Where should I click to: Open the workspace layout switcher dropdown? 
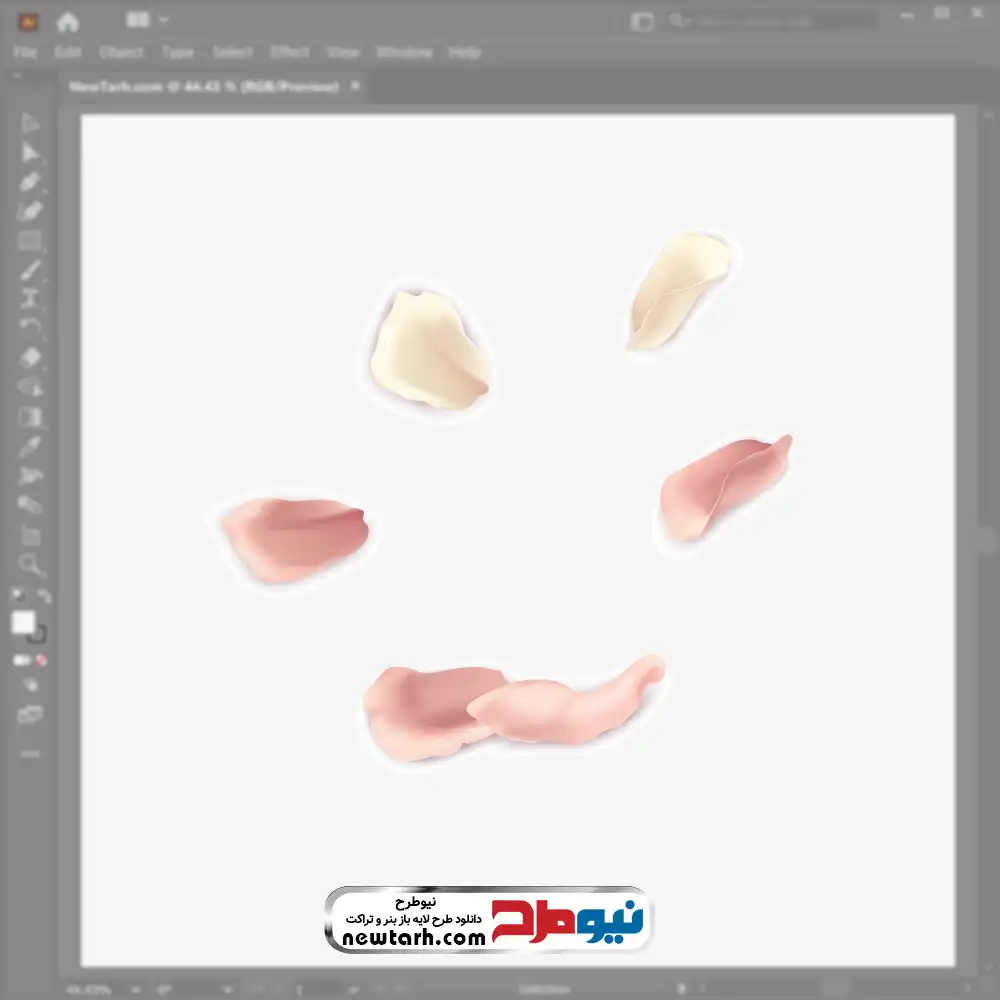point(148,20)
